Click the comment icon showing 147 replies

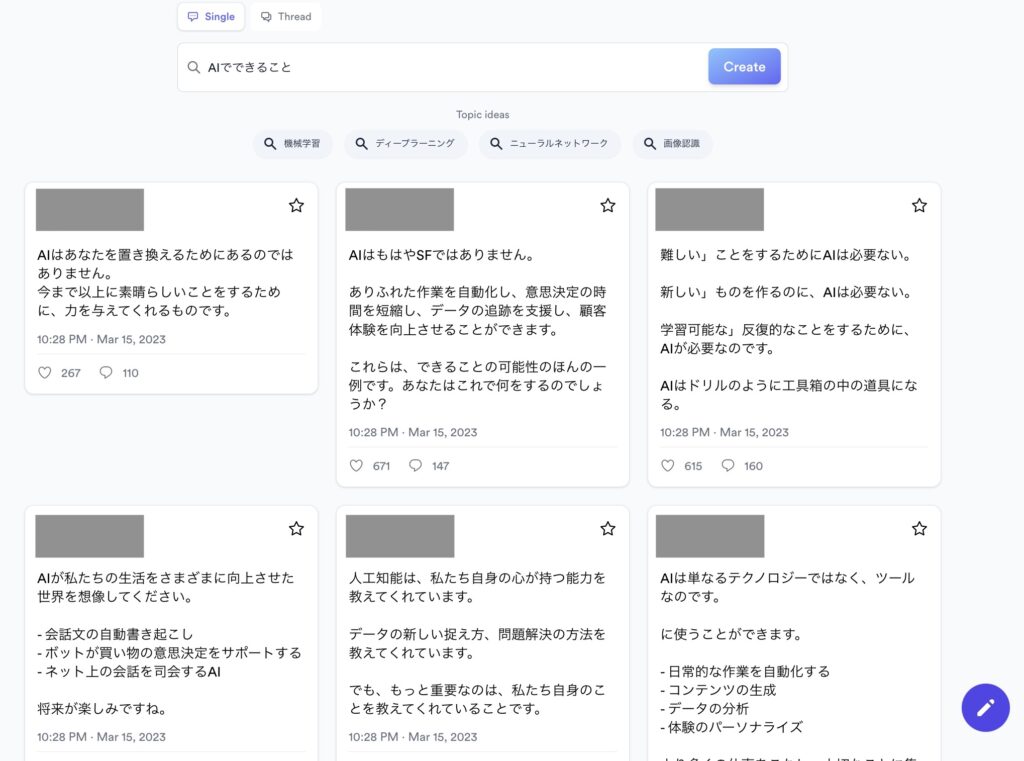pos(416,466)
